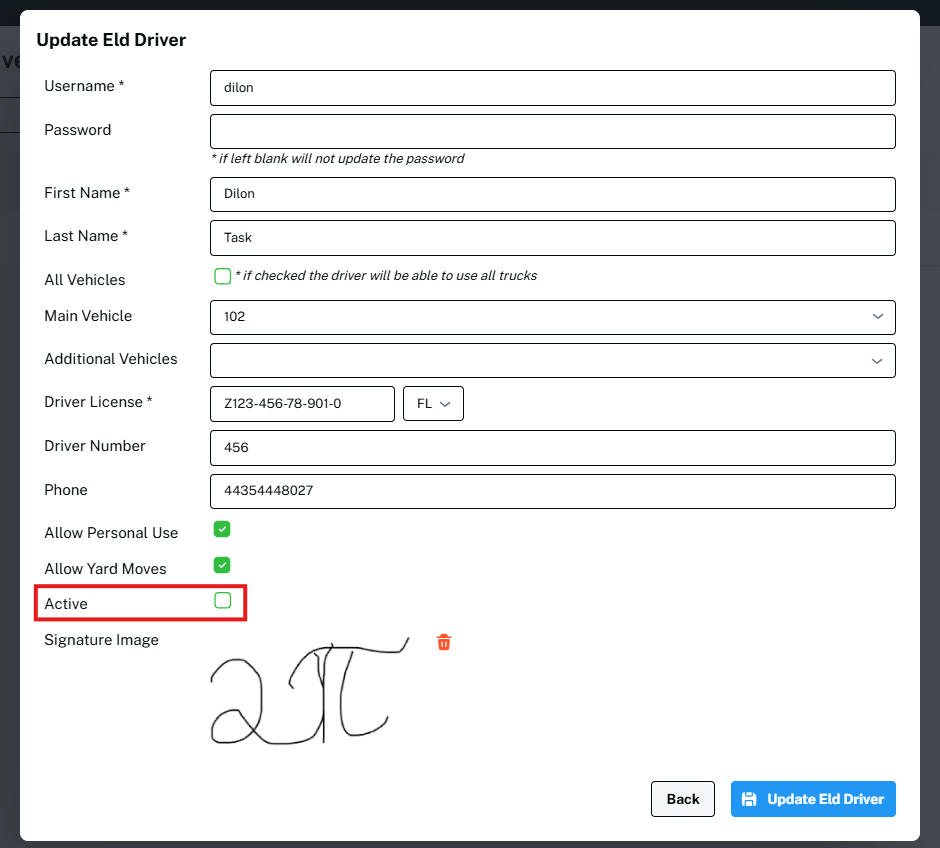Enable the All Vehicles checkbox

tap(223, 276)
